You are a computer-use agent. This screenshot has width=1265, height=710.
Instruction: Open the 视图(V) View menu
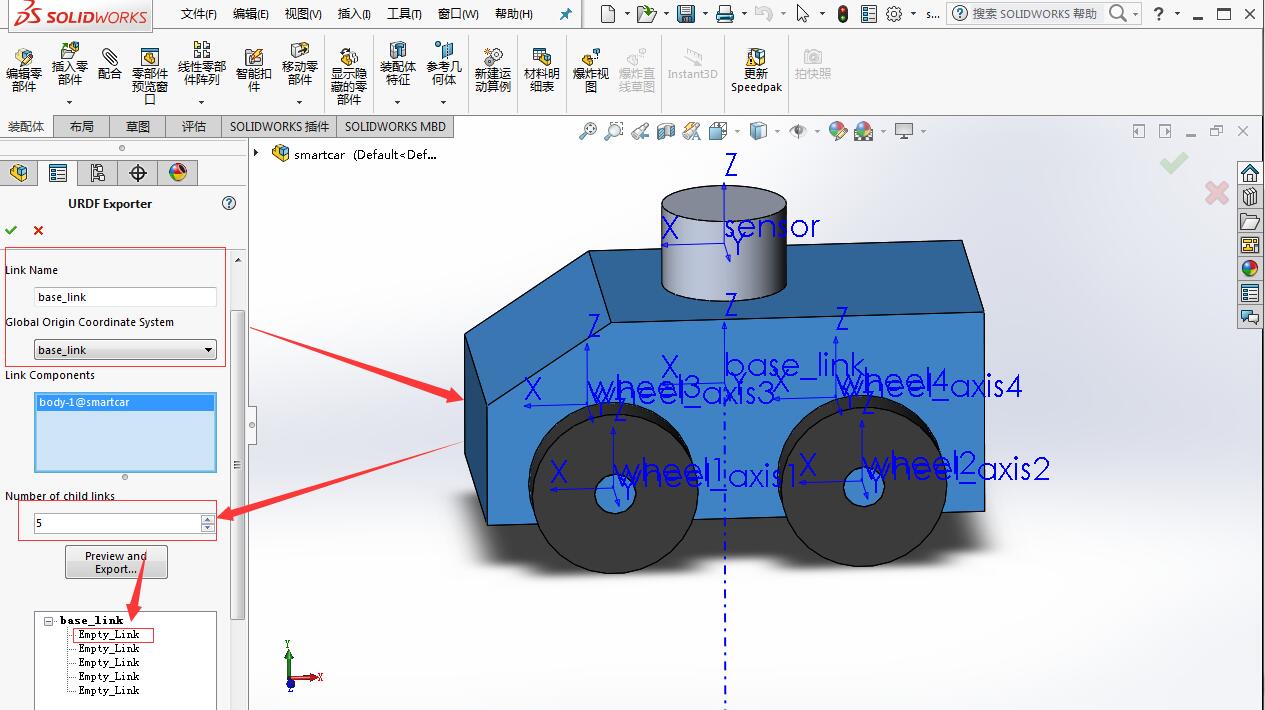point(303,14)
